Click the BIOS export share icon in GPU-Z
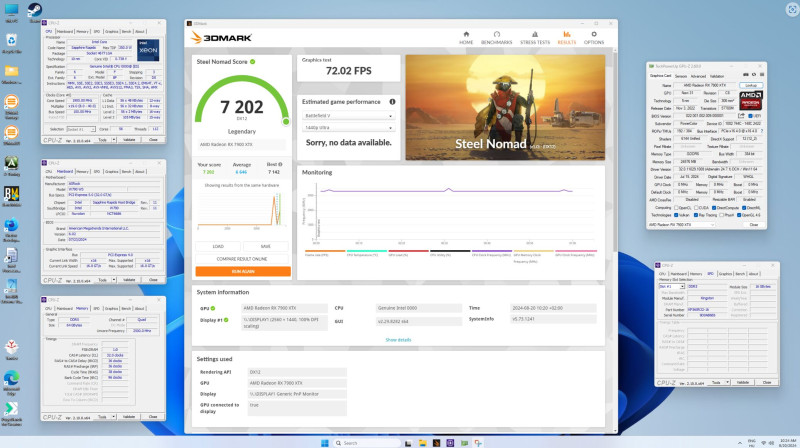Viewport: 800px width, 448px height. click(x=741, y=116)
